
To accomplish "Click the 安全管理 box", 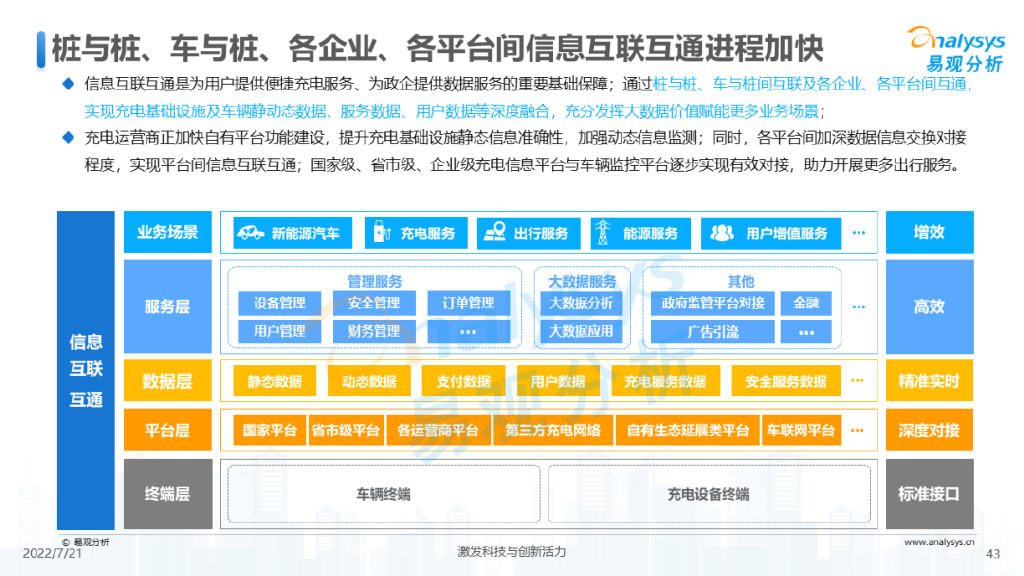I will point(374,303).
